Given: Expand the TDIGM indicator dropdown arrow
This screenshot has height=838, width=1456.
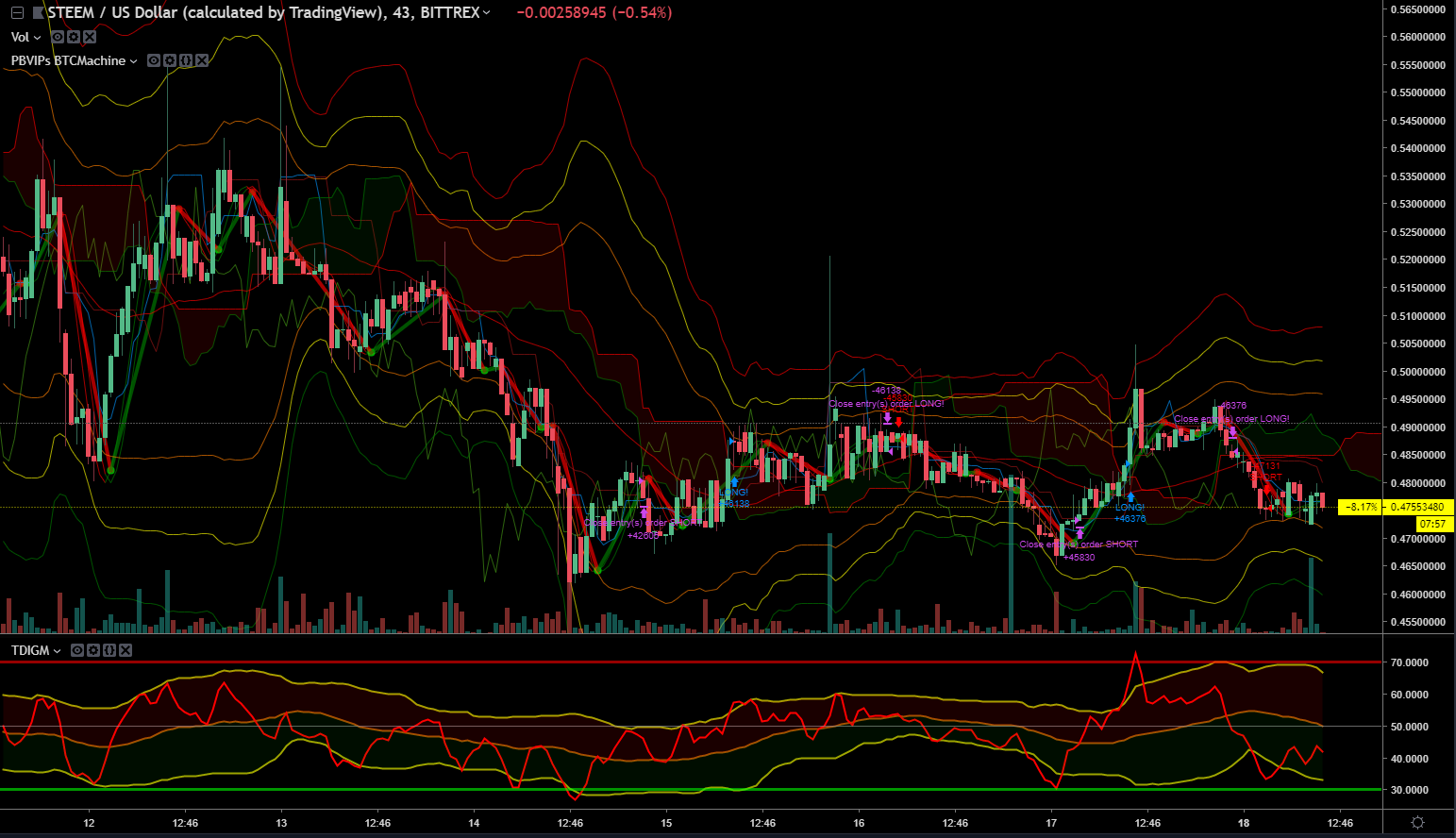Looking at the screenshot, I should (x=58, y=651).
